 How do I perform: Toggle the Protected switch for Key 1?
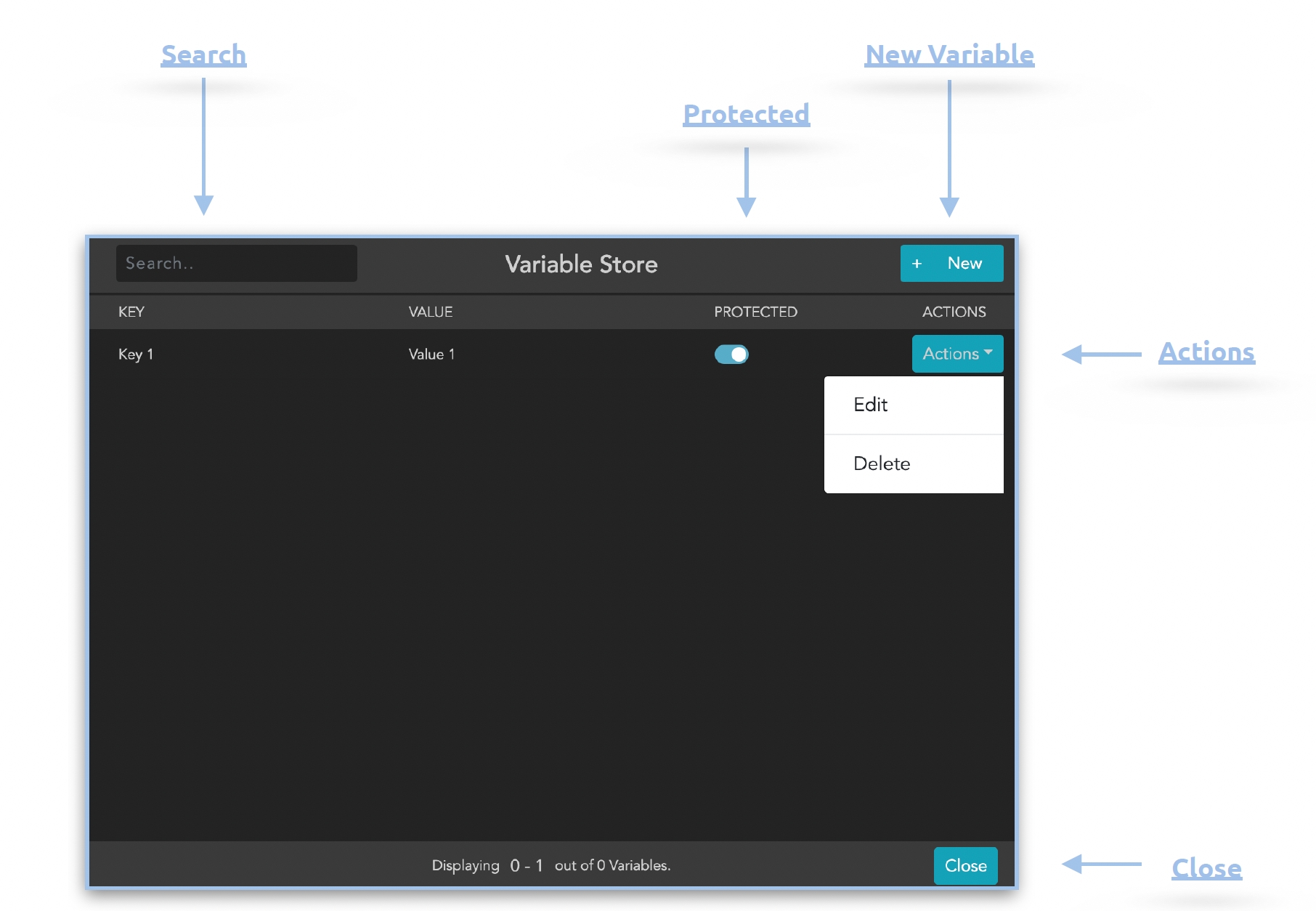pos(731,354)
